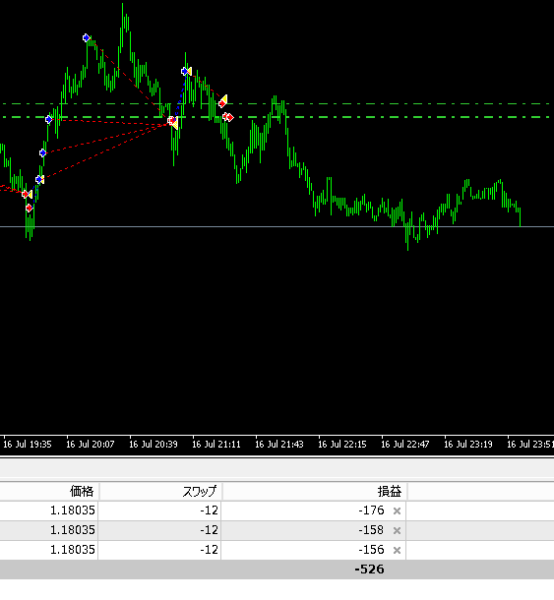Image resolution: width=554 pixels, height=600 pixels.
Task: Select the first row price 1.18035
Action: pyautogui.click(x=72, y=510)
